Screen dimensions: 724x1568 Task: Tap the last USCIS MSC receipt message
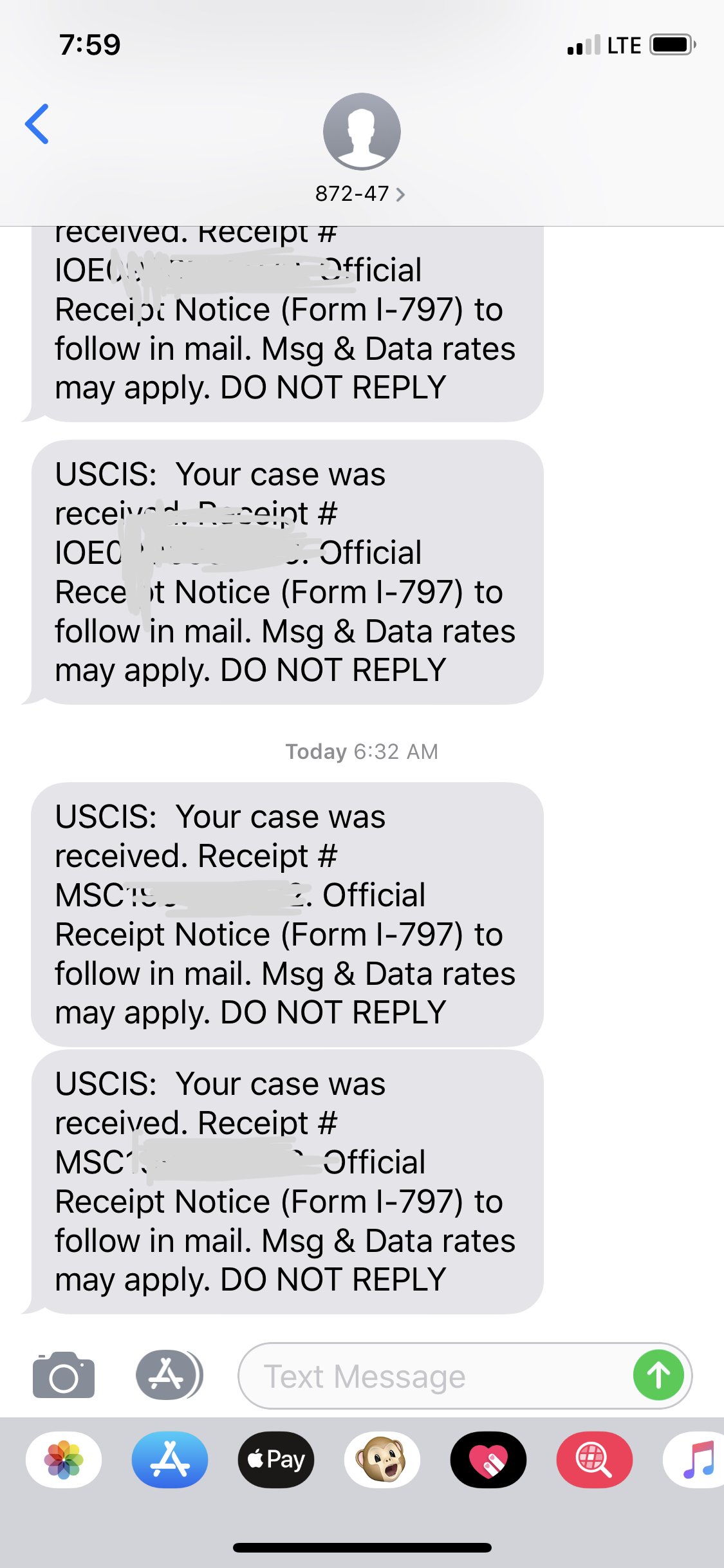(x=287, y=1182)
